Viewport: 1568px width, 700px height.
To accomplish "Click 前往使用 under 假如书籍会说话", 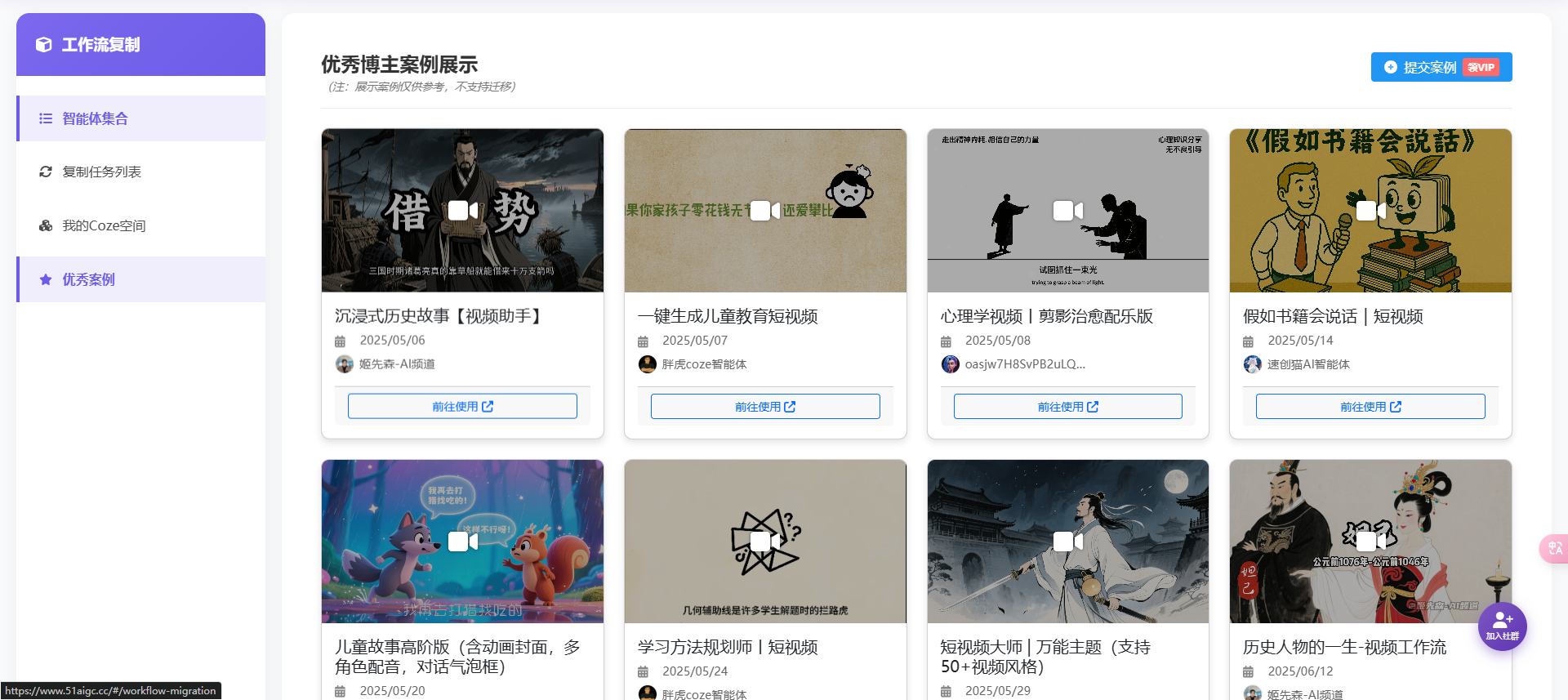I will (1370, 406).
